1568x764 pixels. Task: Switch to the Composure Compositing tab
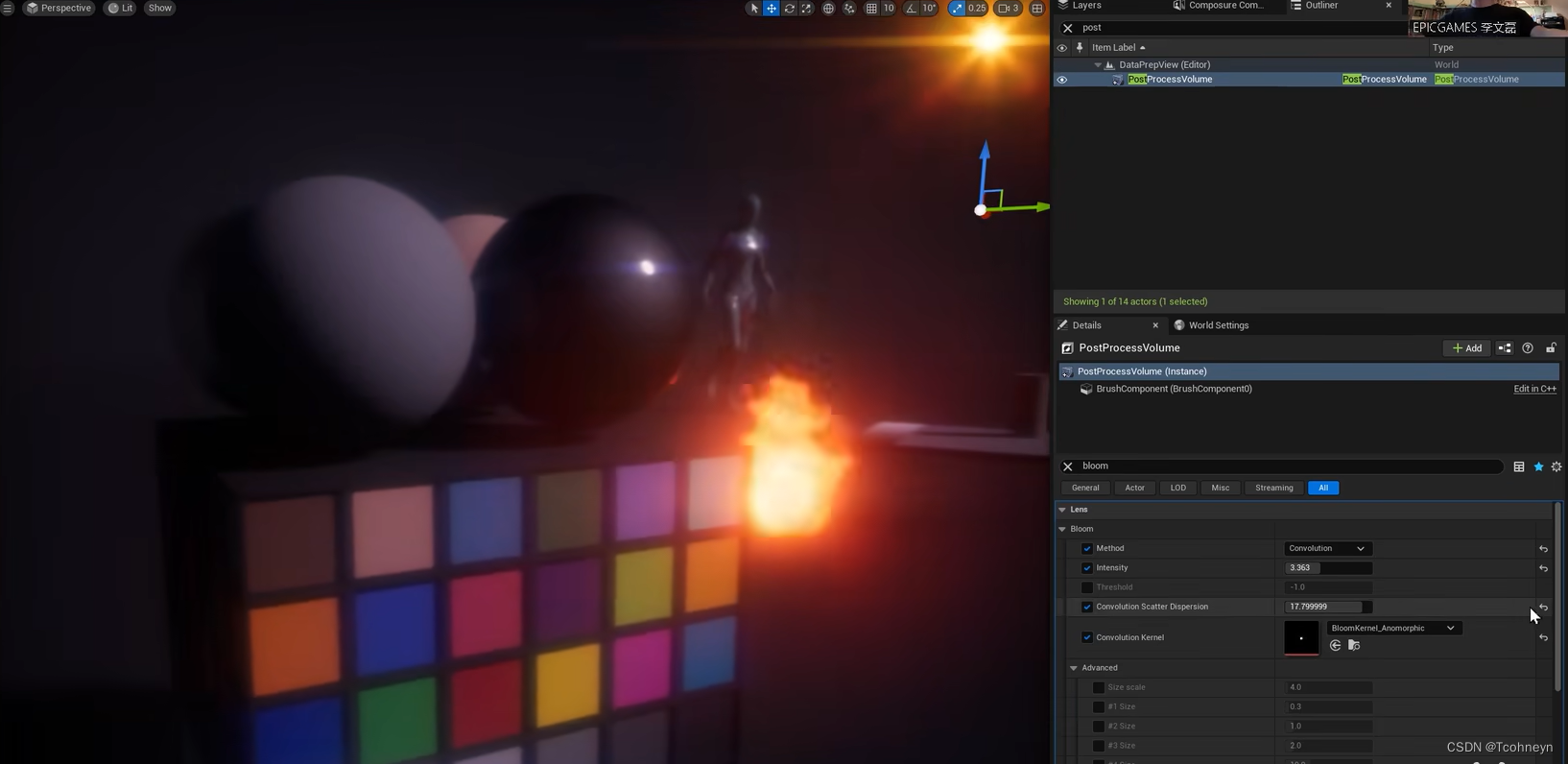[x=1218, y=6]
